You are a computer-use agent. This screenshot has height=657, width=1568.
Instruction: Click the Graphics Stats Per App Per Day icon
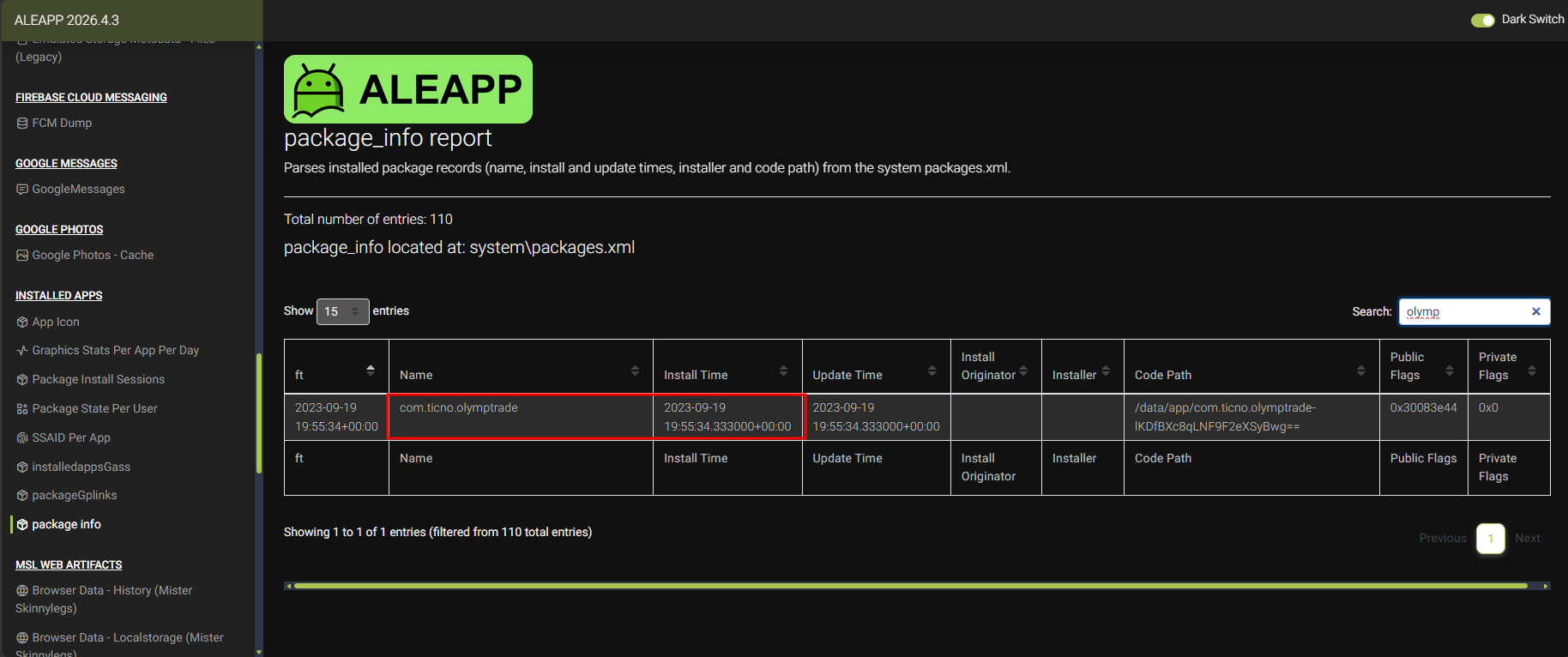point(22,350)
